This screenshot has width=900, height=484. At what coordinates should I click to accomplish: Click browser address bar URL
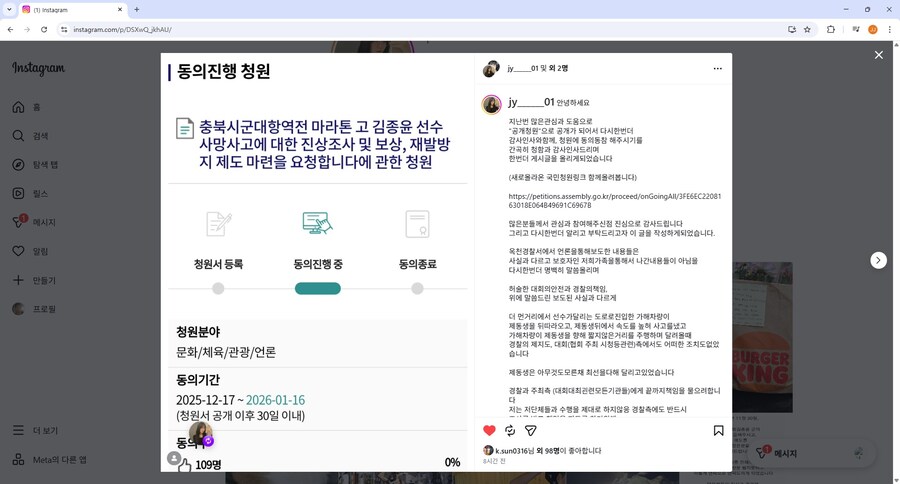pyautogui.click(x=122, y=29)
